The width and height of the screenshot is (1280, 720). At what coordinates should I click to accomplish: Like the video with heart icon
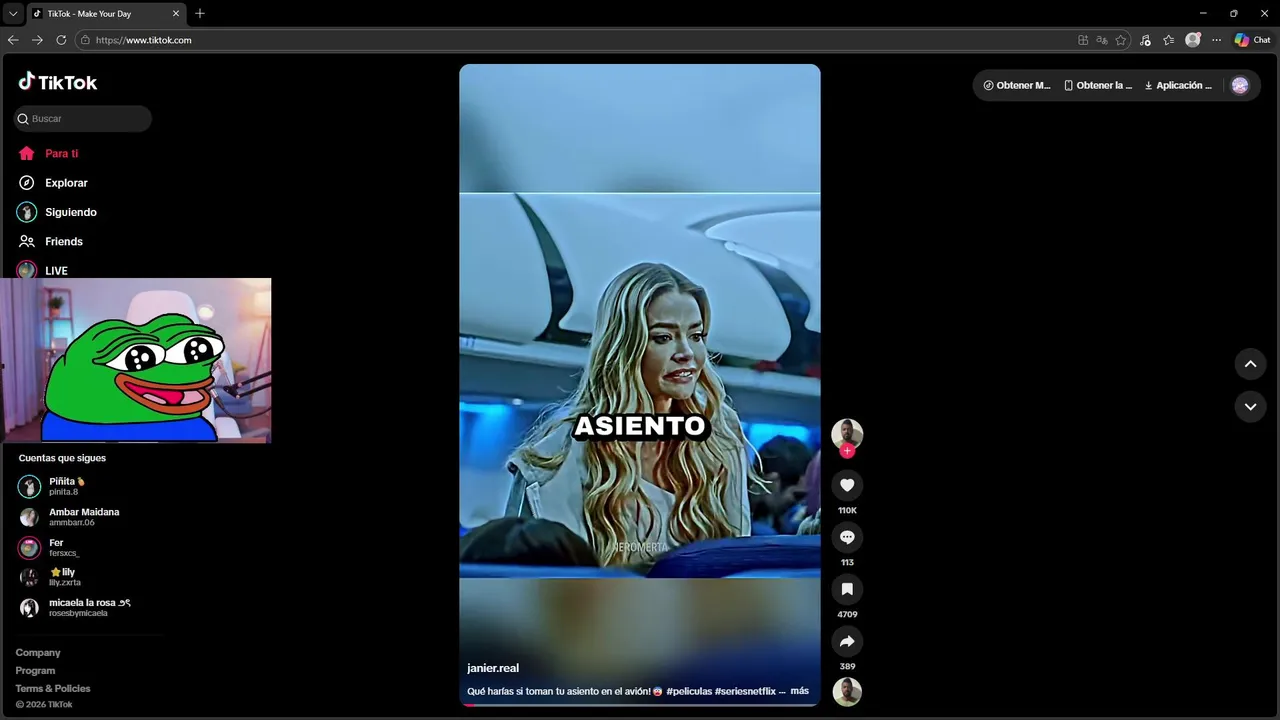[847, 485]
